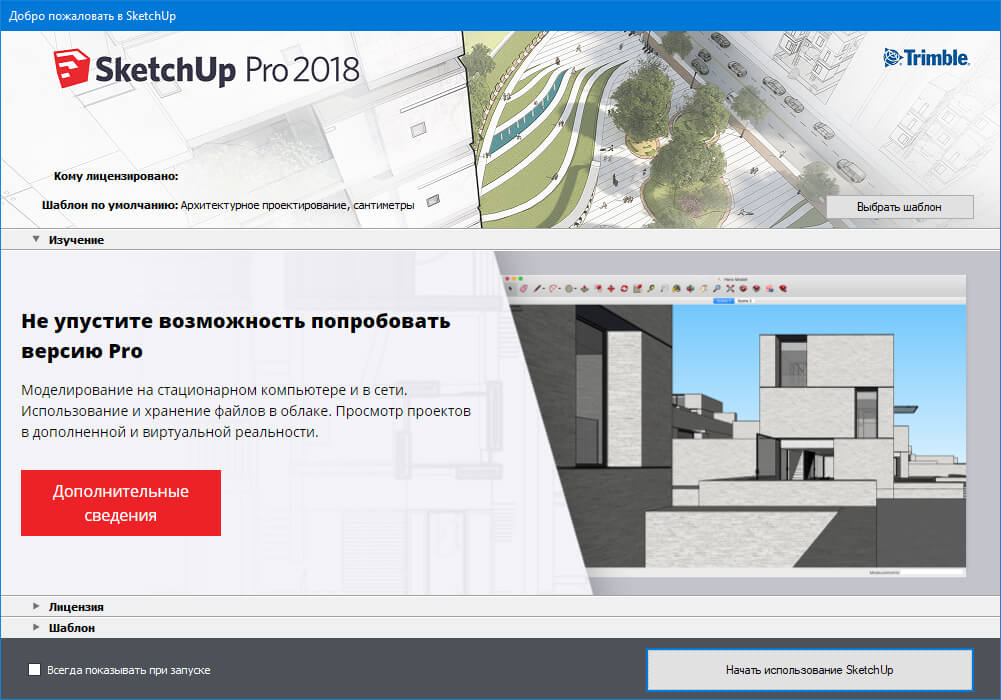Click the "Моделирование на стационарном компьютере" paragraph
The width and height of the screenshot is (1001, 700).
(246, 411)
